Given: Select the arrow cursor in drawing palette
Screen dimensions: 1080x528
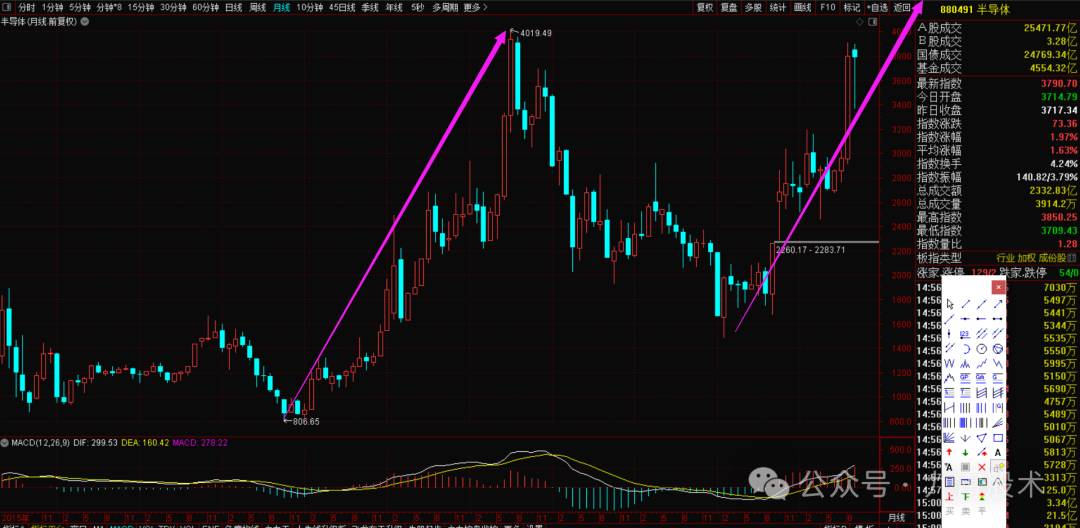Looking at the screenshot, I should (949, 304).
